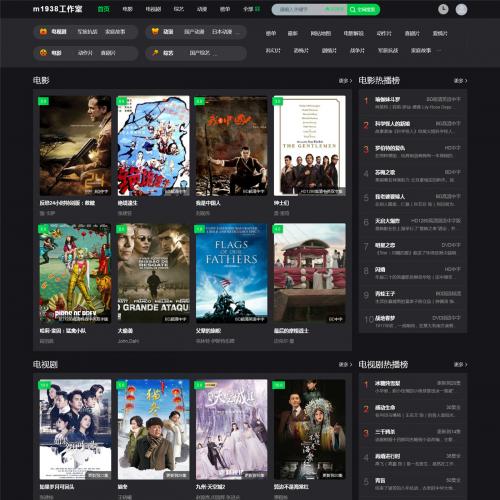Image resolution: width=500 pixels, height=500 pixels.
Task: Expand the ellipsis in the anime category pill
Action: [x=237, y=33]
